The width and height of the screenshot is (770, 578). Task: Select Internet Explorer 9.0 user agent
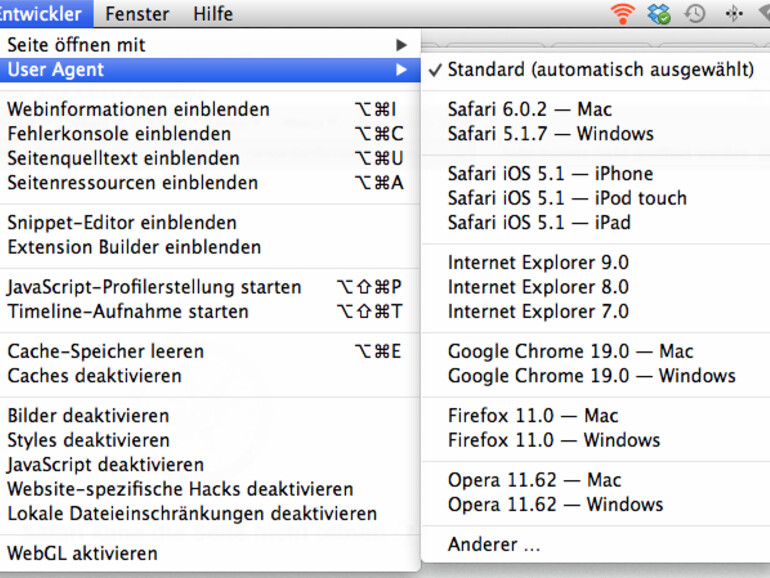[538, 263]
